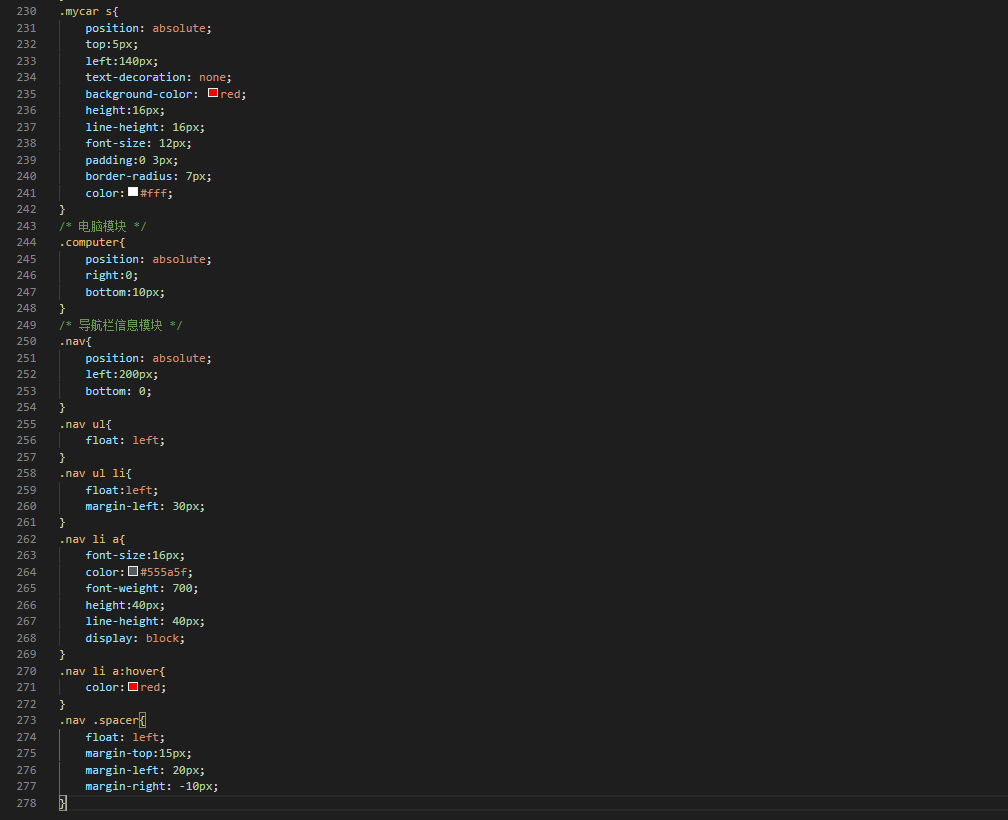Screen dimensions: 1008x820
Task: Click the "bottom: 0;" declaration
Action: pos(118,391)
